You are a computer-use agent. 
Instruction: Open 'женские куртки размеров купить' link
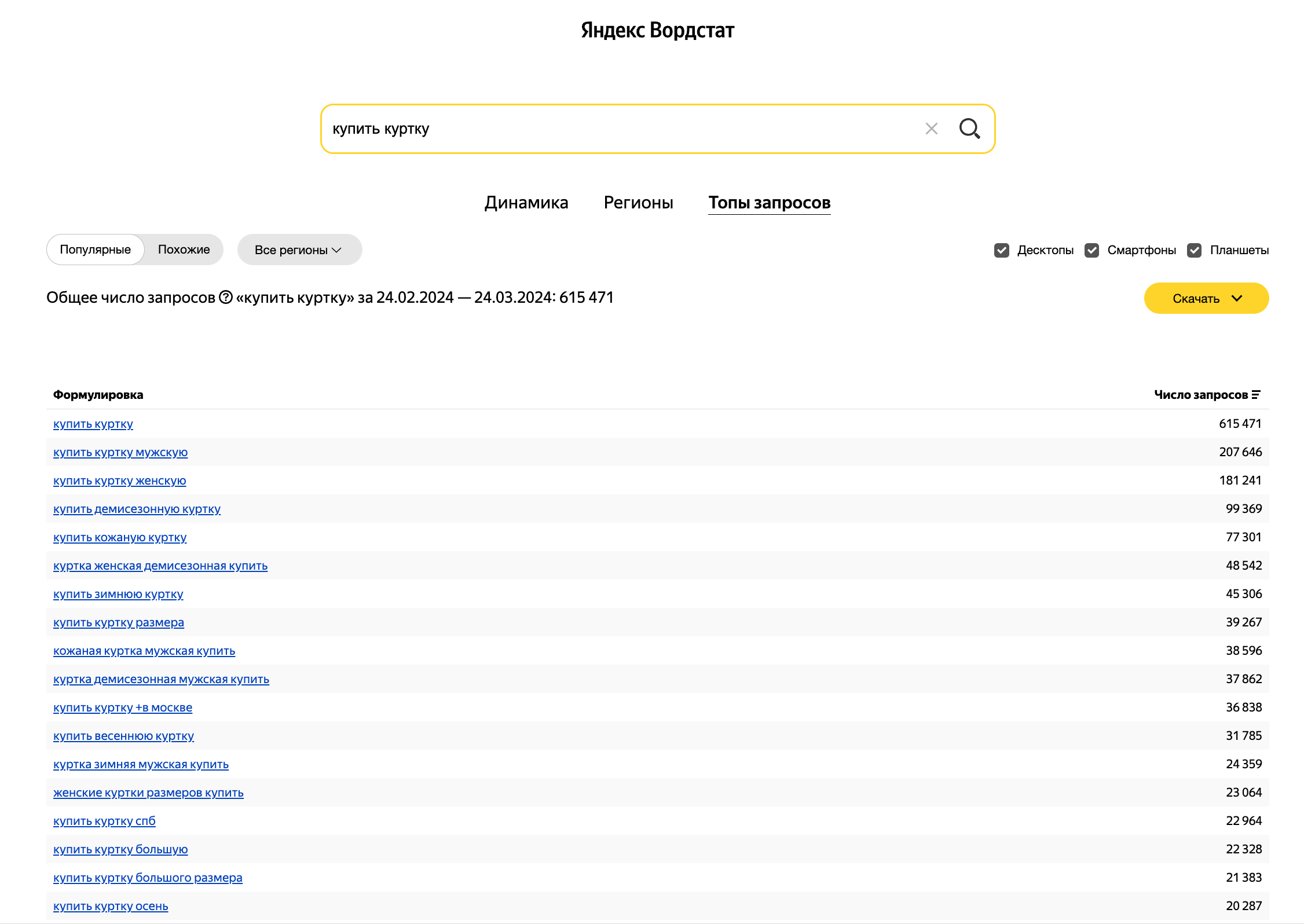coord(148,793)
